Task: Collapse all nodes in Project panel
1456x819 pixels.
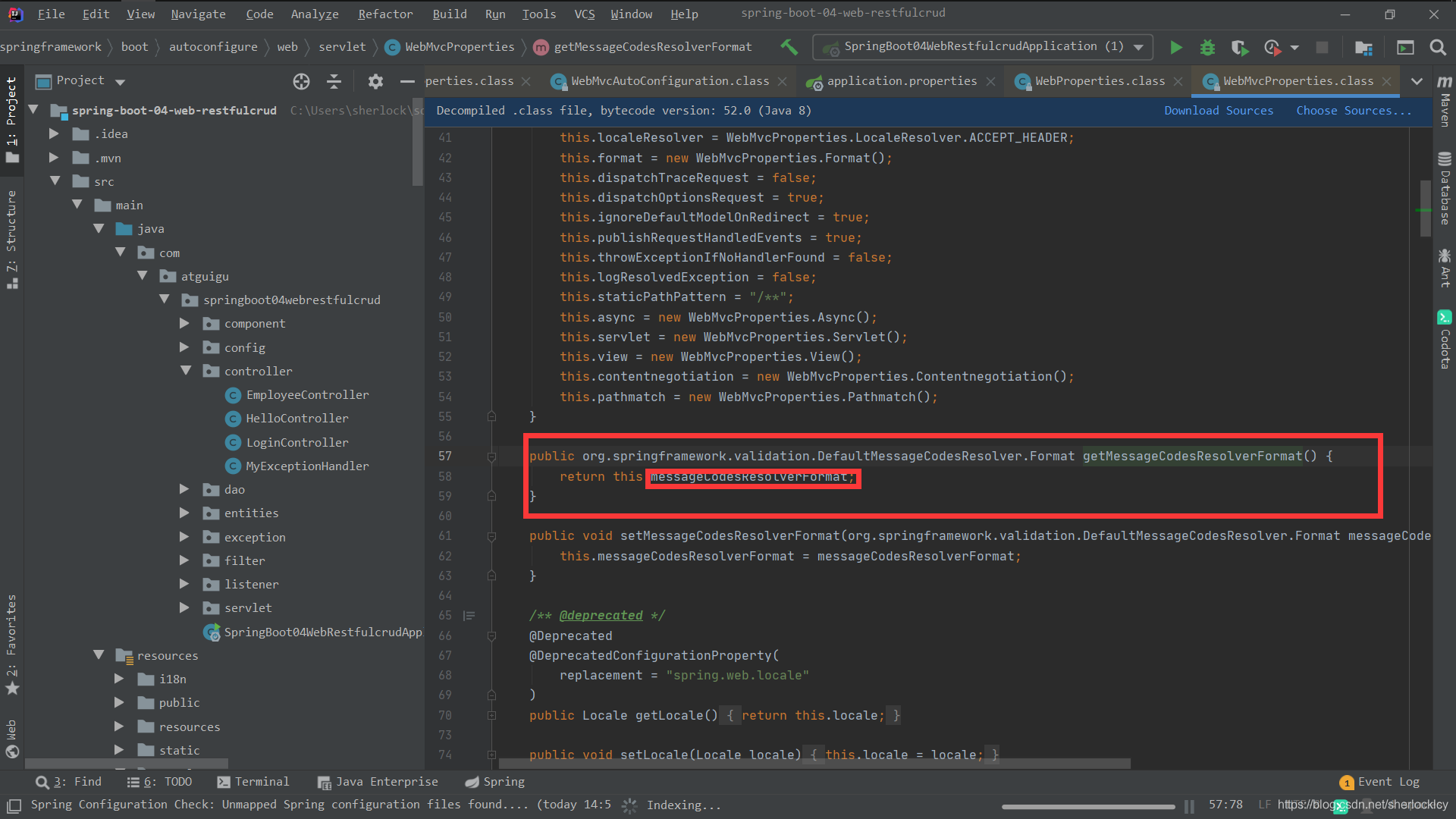Action: point(334,81)
